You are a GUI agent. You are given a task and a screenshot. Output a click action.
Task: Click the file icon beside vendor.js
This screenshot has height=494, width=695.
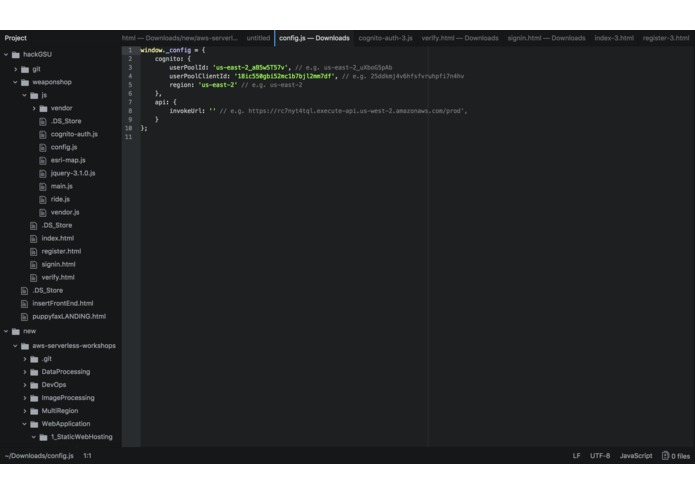[x=43, y=213]
